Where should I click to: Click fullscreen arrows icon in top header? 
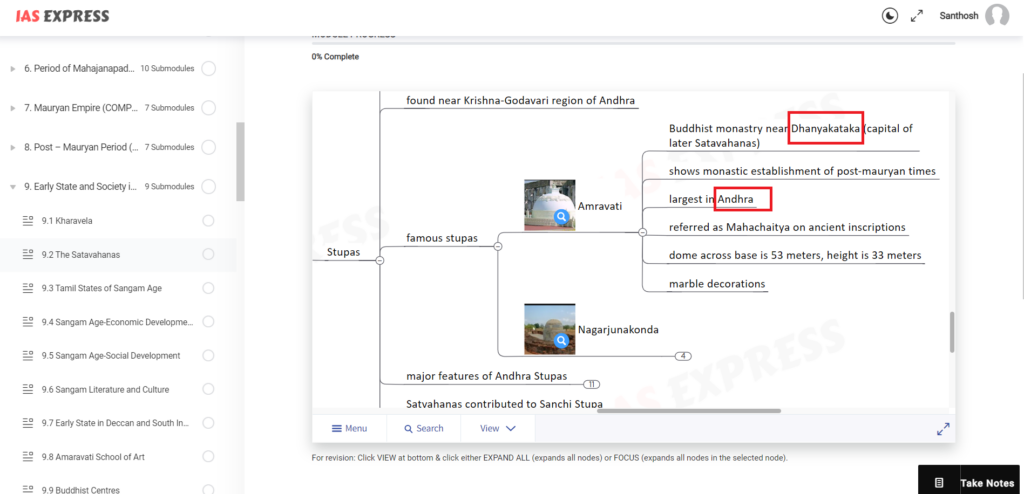pyautogui.click(x=917, y=16)
